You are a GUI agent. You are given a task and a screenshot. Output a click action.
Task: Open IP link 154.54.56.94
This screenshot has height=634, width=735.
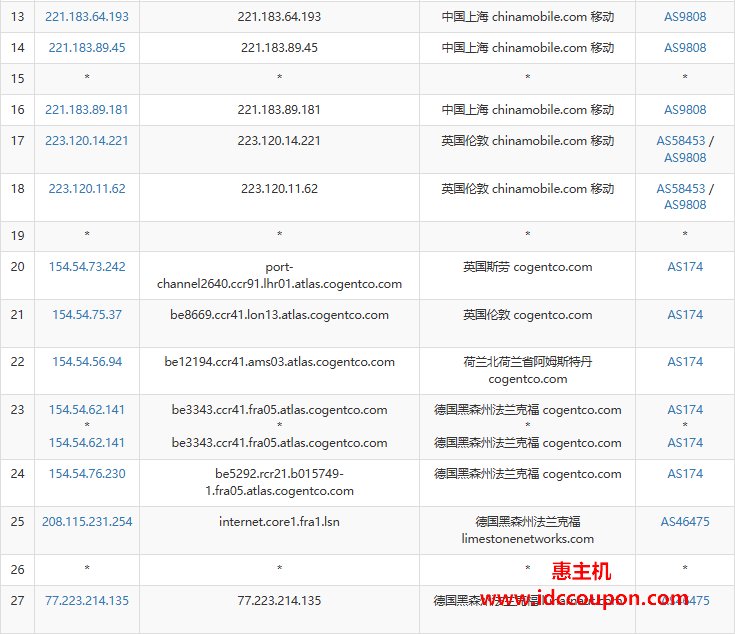87,362
